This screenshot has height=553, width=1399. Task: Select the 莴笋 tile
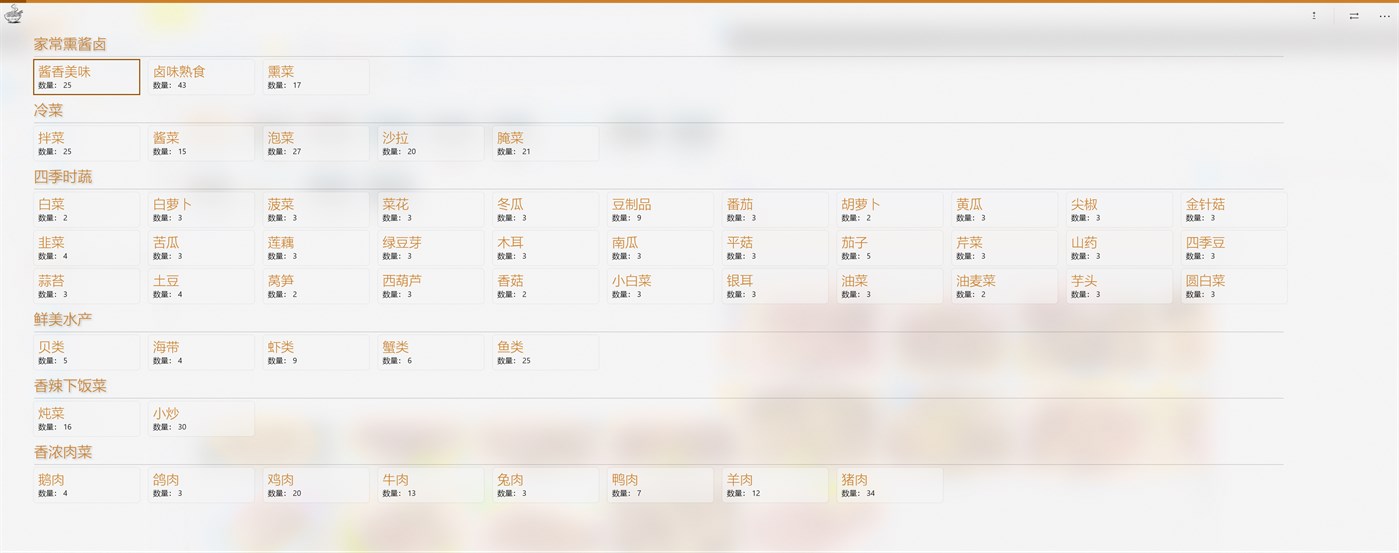click(x=316, y=286)
